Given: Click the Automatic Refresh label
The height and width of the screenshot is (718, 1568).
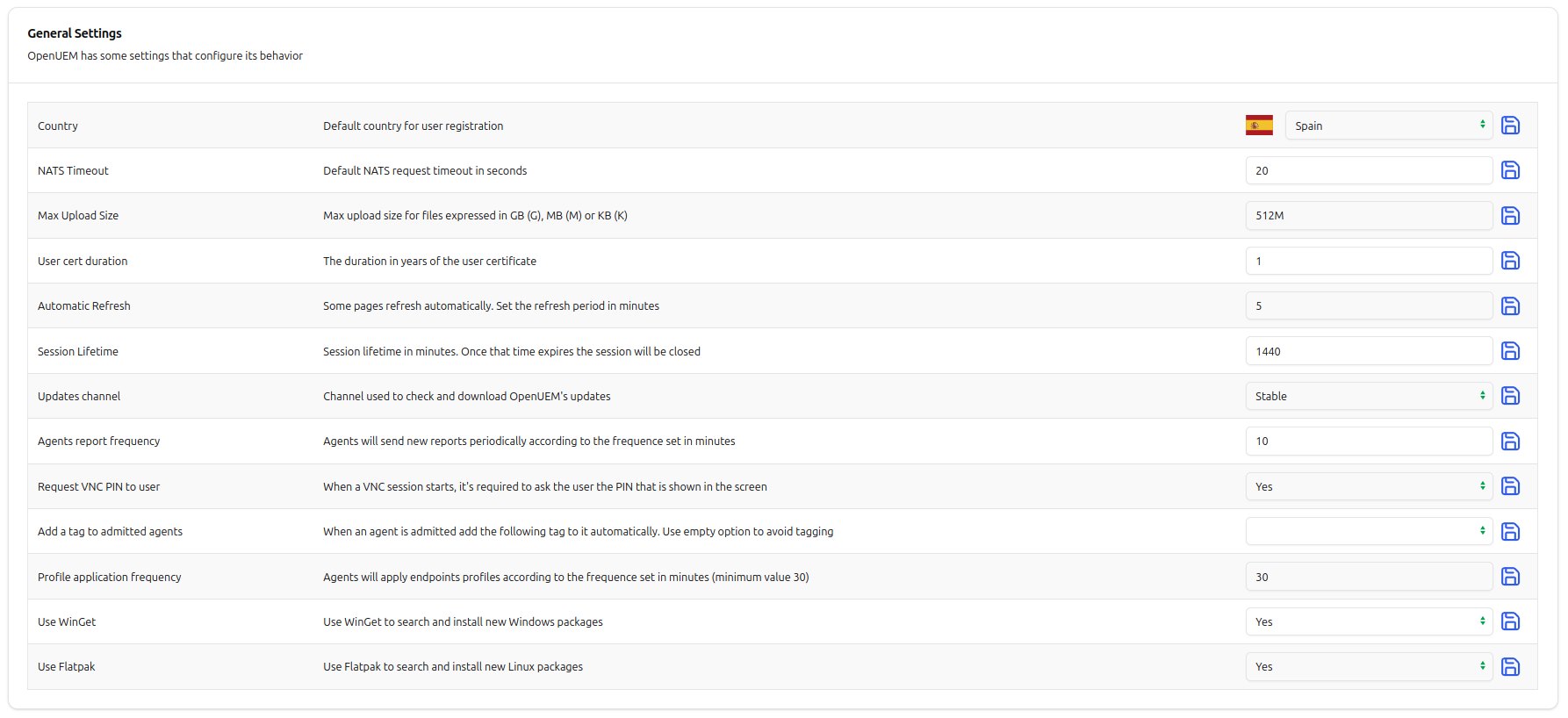Looking at the screenshot, I should [84, 306].
